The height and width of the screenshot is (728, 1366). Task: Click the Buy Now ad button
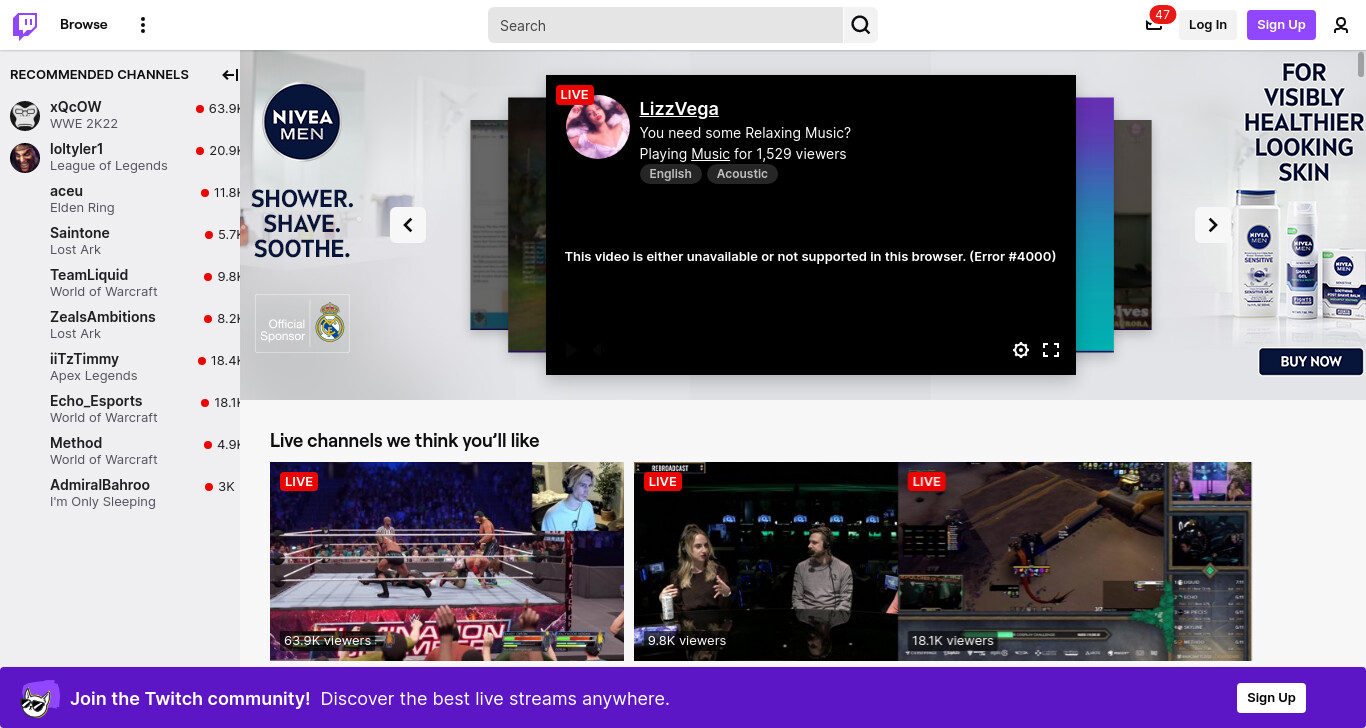tap(1311, 361)
